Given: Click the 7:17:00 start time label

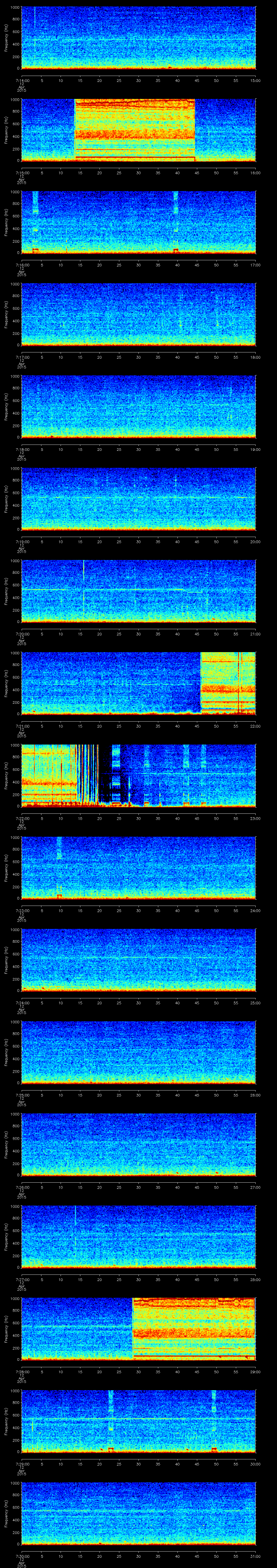Looking at the screenshot, I should 22,357.
